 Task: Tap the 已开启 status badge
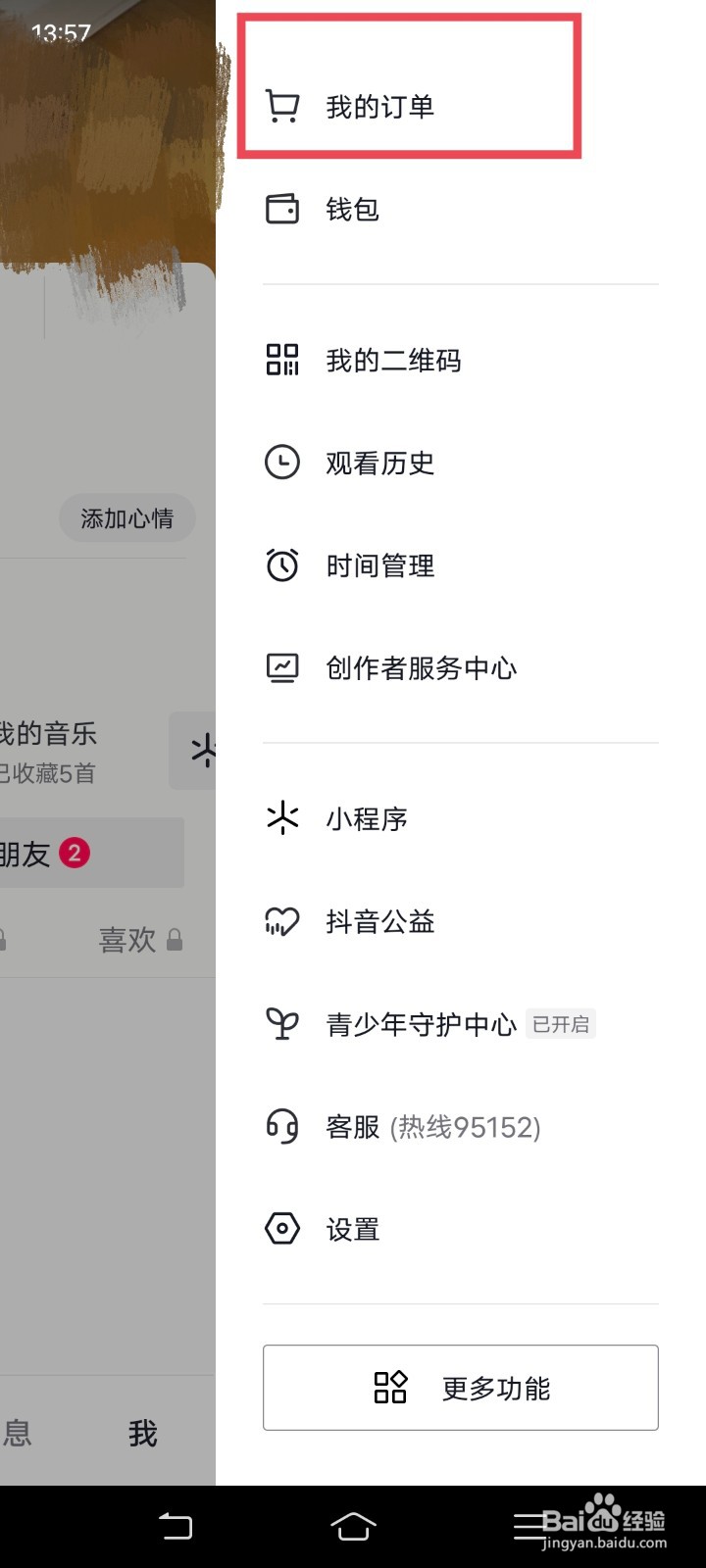click(561, 1024)
